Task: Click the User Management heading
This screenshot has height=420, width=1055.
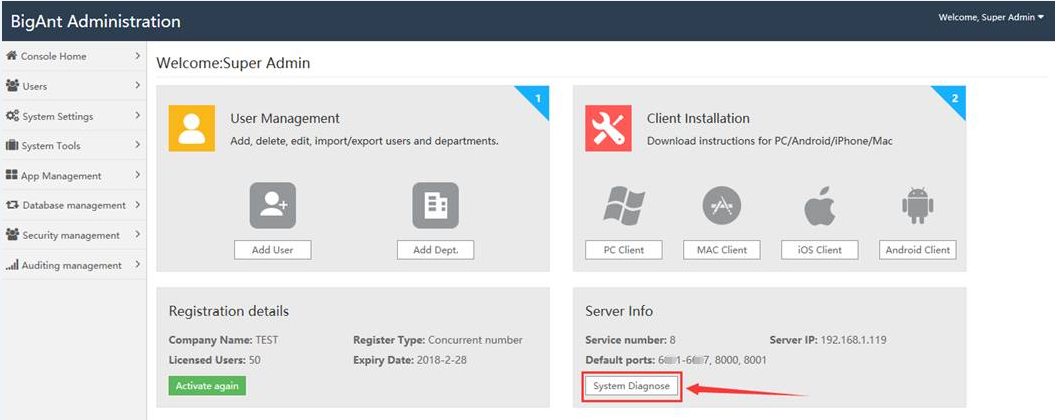Action: click(285, 118)
